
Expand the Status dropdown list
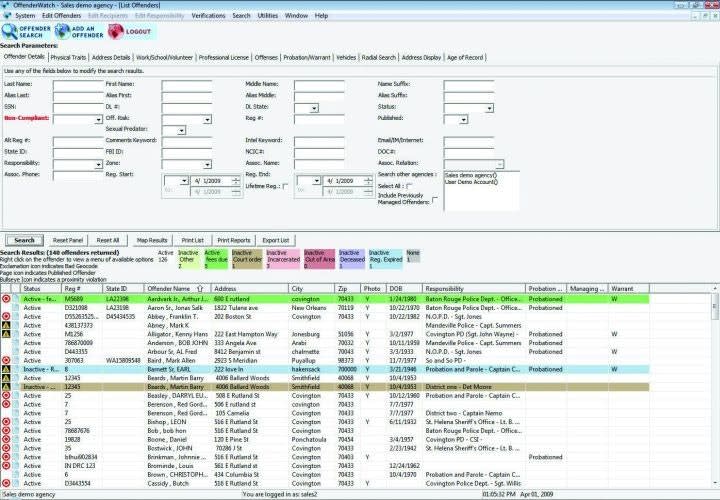(489, 108)
